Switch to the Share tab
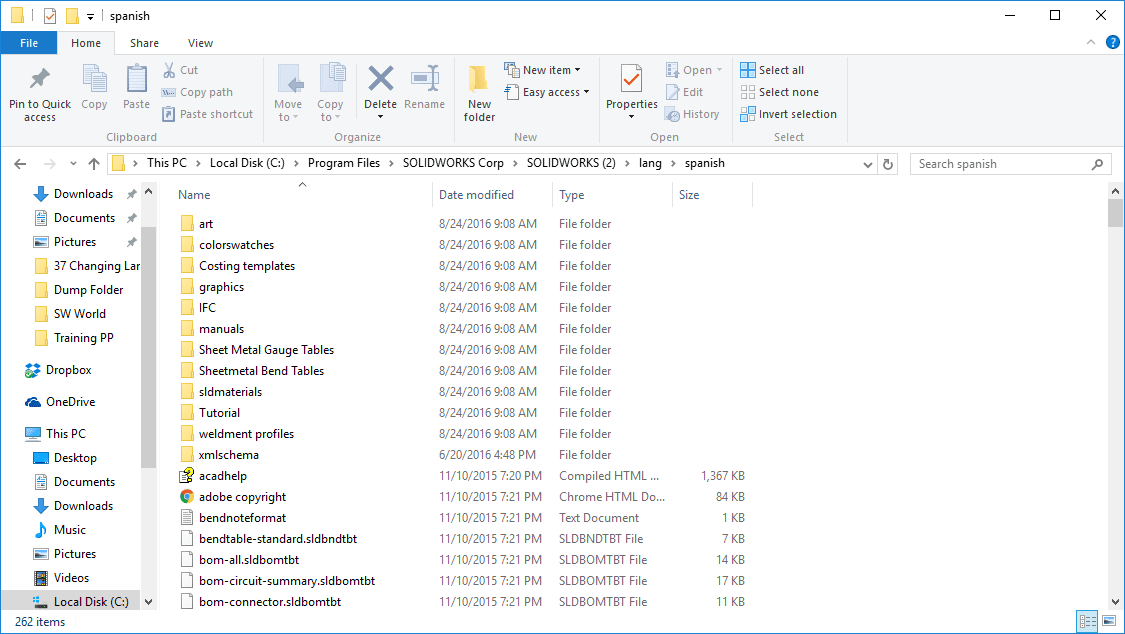 [x=144, y=43]
